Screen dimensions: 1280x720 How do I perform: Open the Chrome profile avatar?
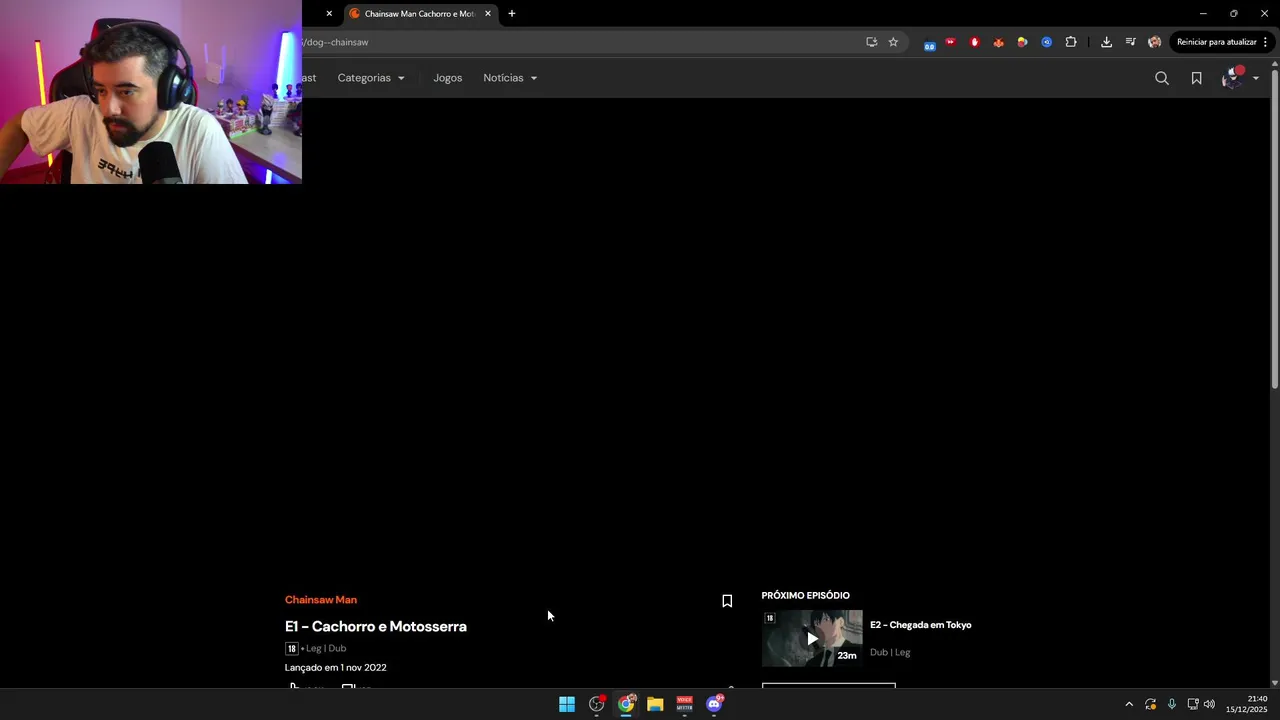point(1154,42)
